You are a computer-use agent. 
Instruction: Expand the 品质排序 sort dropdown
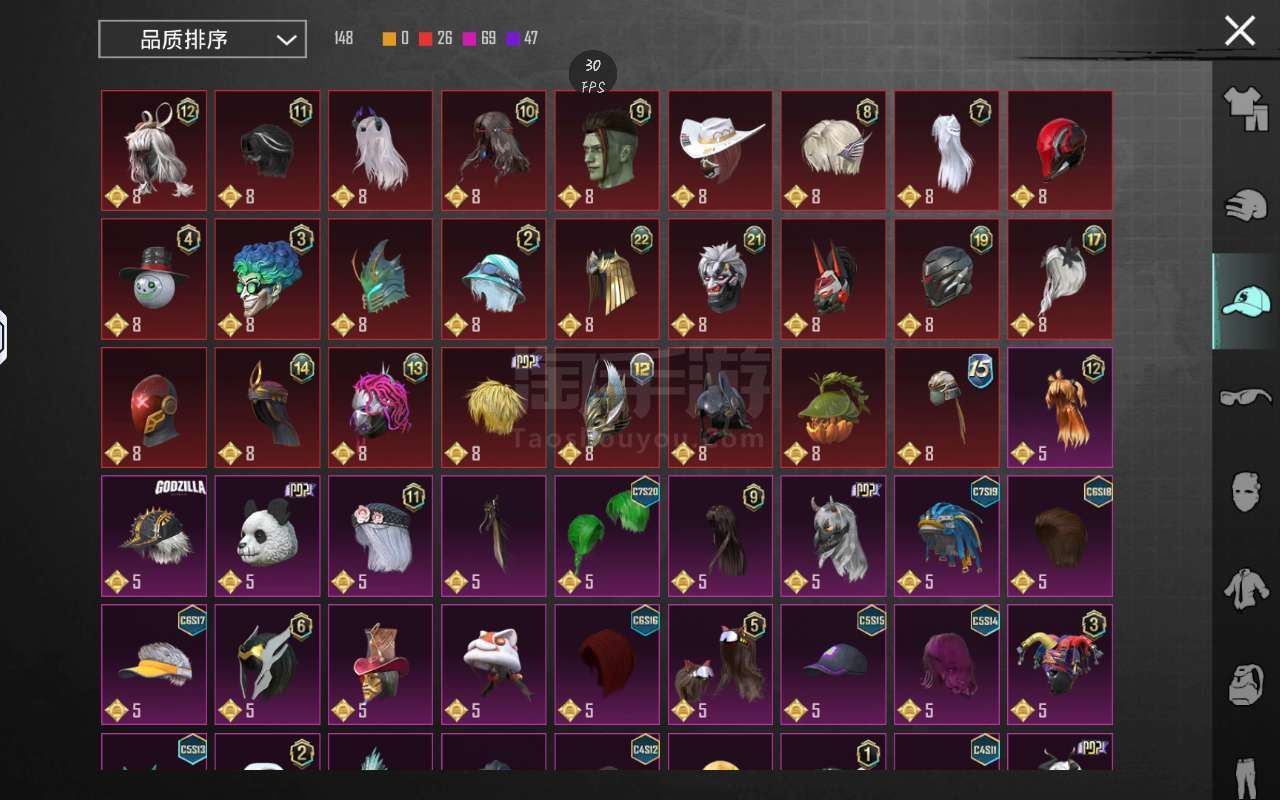(202, 39)
